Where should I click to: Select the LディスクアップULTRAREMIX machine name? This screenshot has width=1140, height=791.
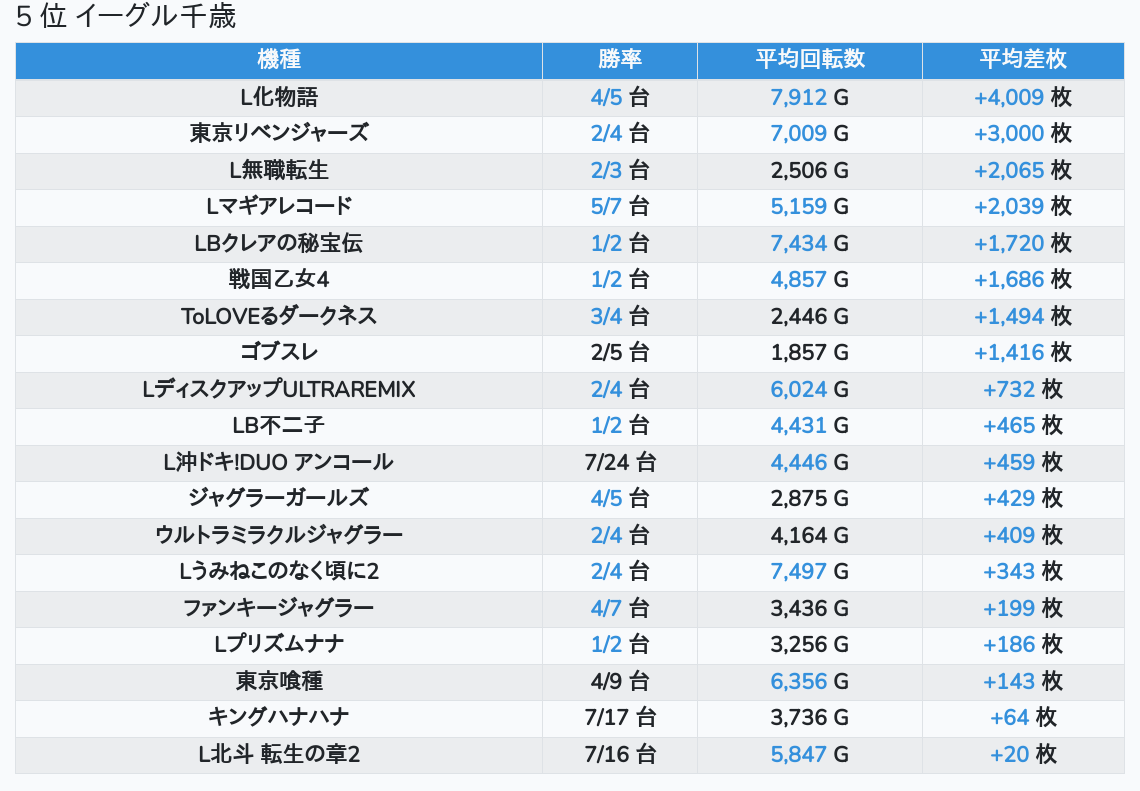coord(279,389)
